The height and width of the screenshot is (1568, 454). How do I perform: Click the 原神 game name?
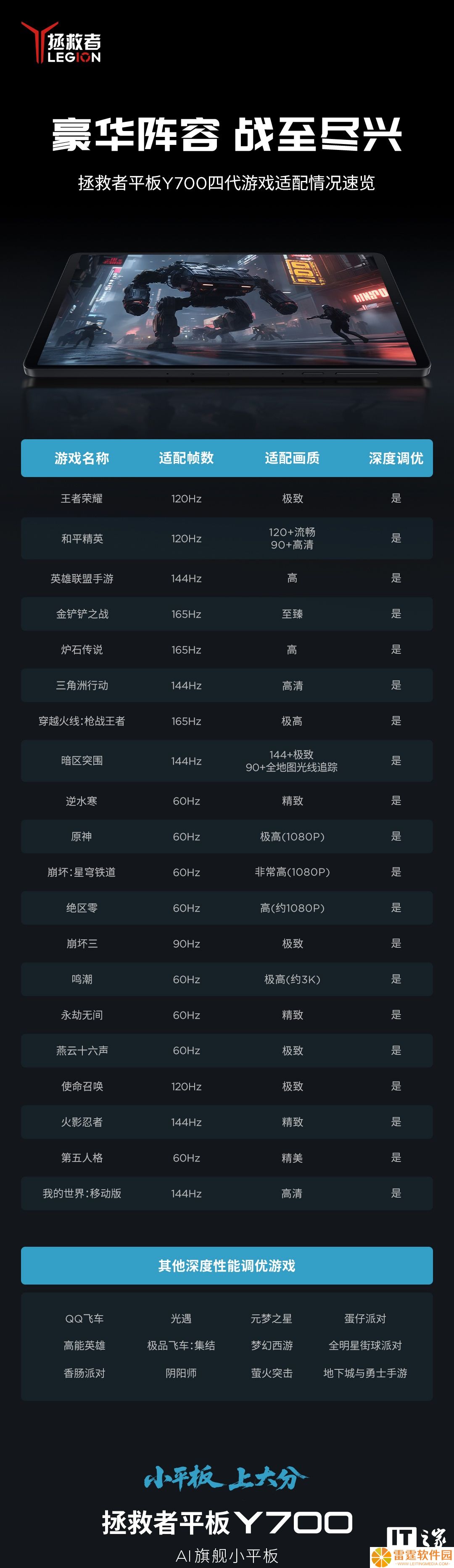click(82, 836)
